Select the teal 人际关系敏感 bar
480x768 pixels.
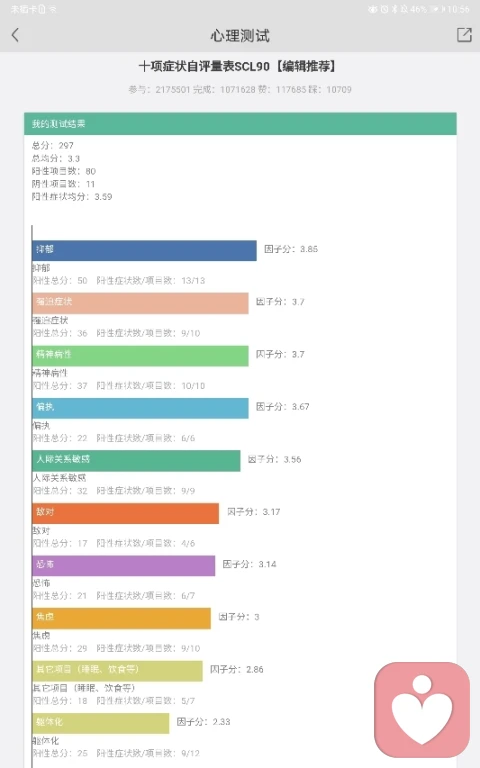pos(136,461)
